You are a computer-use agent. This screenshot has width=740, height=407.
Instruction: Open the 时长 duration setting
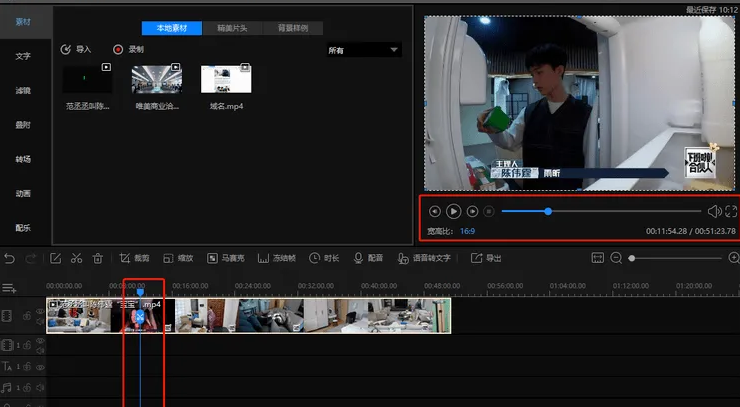324,258
